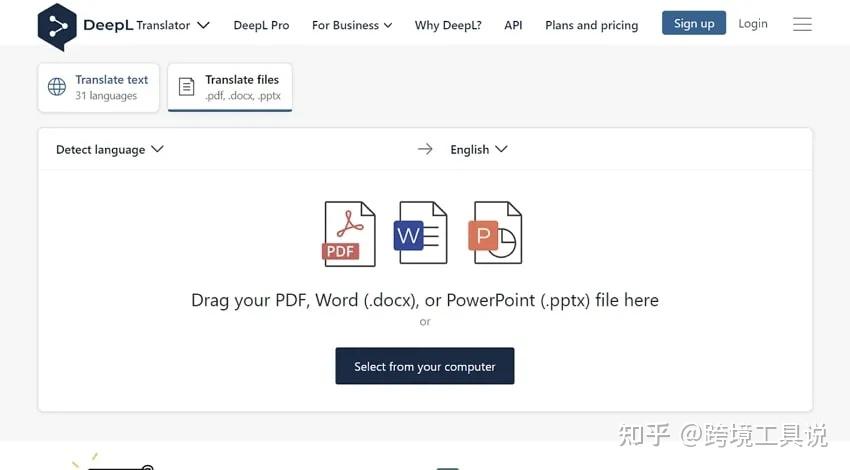Click Select from your computer button
The width and height of the screenshot is (850, 470).
tap(425, 366)
